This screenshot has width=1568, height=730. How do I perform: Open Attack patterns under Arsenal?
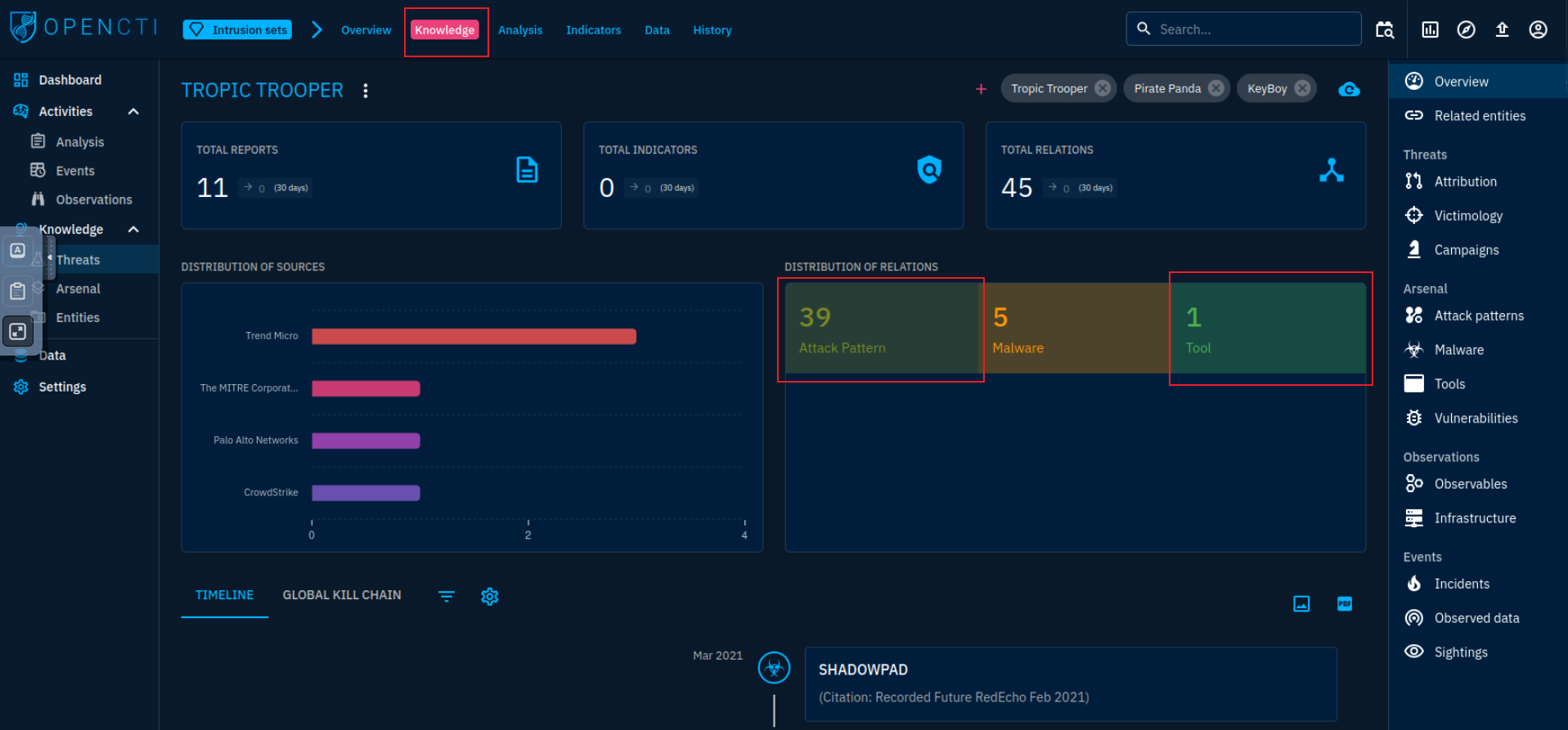[1477, 316]
